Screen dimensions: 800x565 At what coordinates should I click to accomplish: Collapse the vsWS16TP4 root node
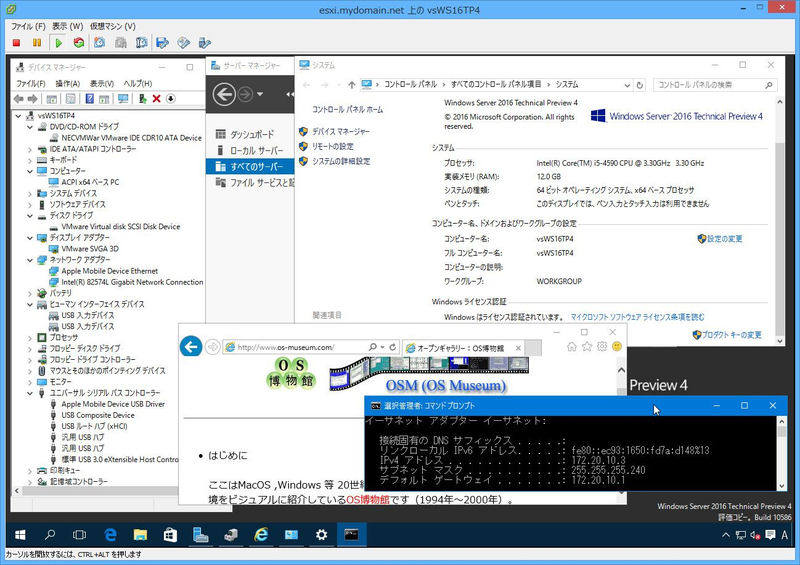click(x=18, y=116)
